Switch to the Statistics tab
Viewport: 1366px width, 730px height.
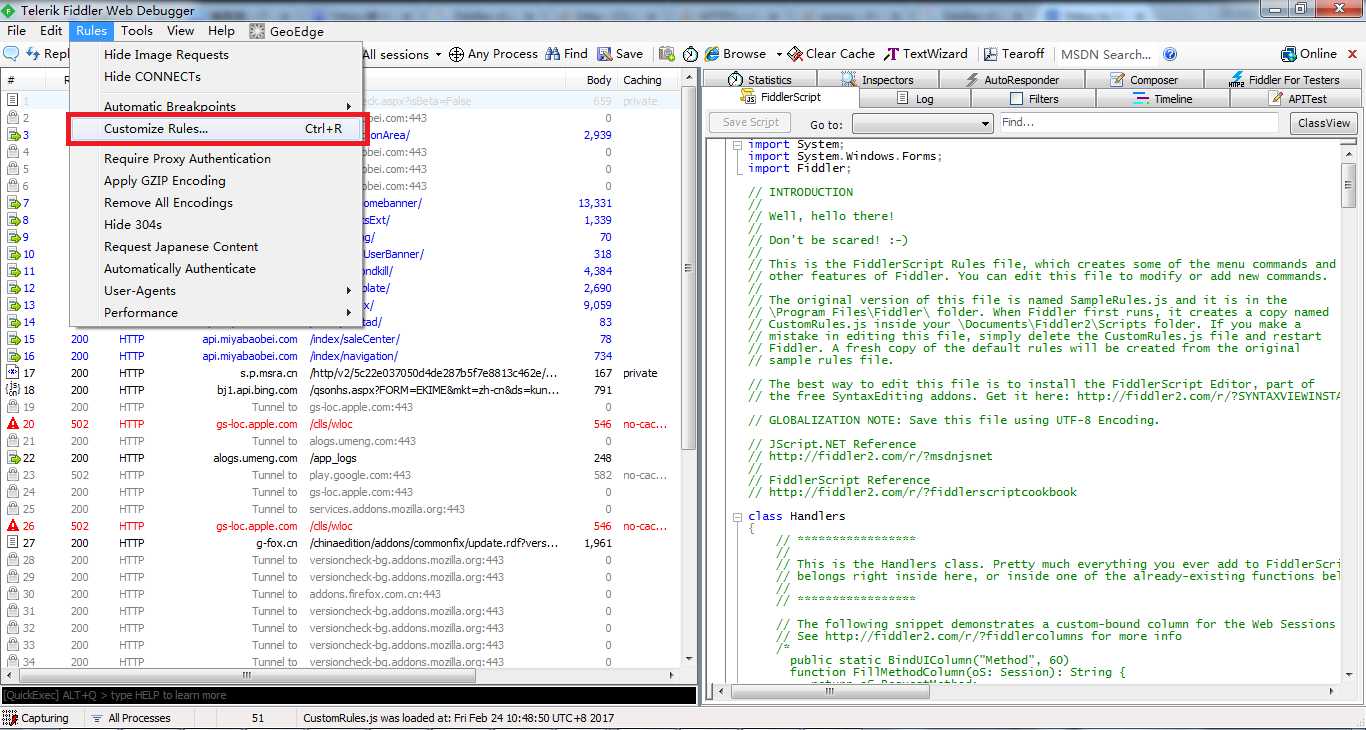[x=759, y=79]
